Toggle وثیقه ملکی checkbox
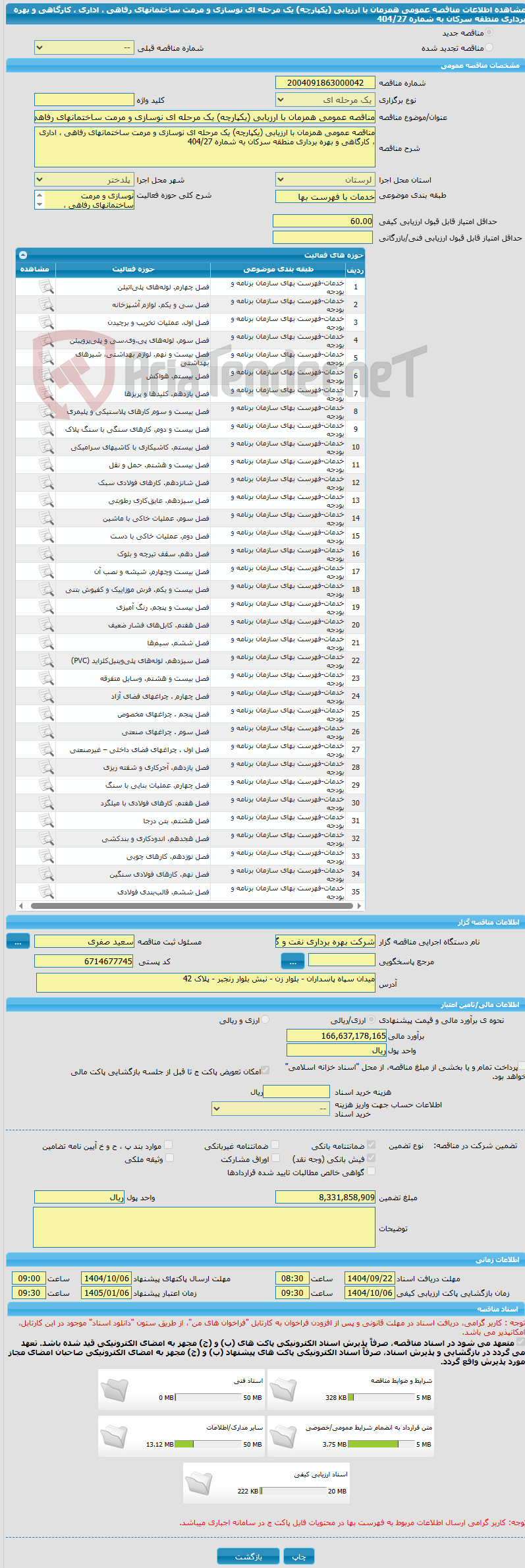Image resolution: width=525 pixels, height=1568 pixels. [169, 1157]
